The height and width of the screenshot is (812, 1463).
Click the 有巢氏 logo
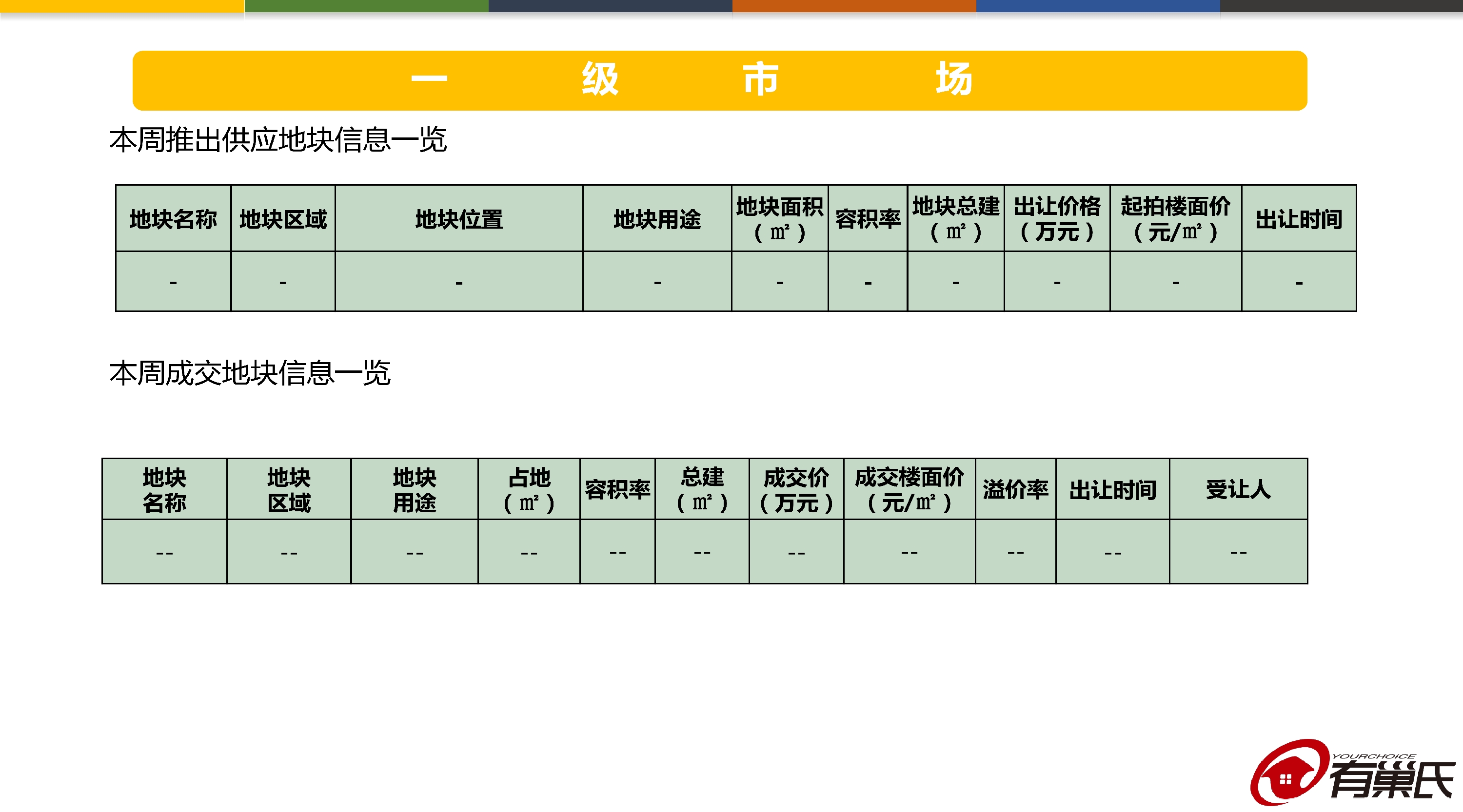tap(1352, 773)
